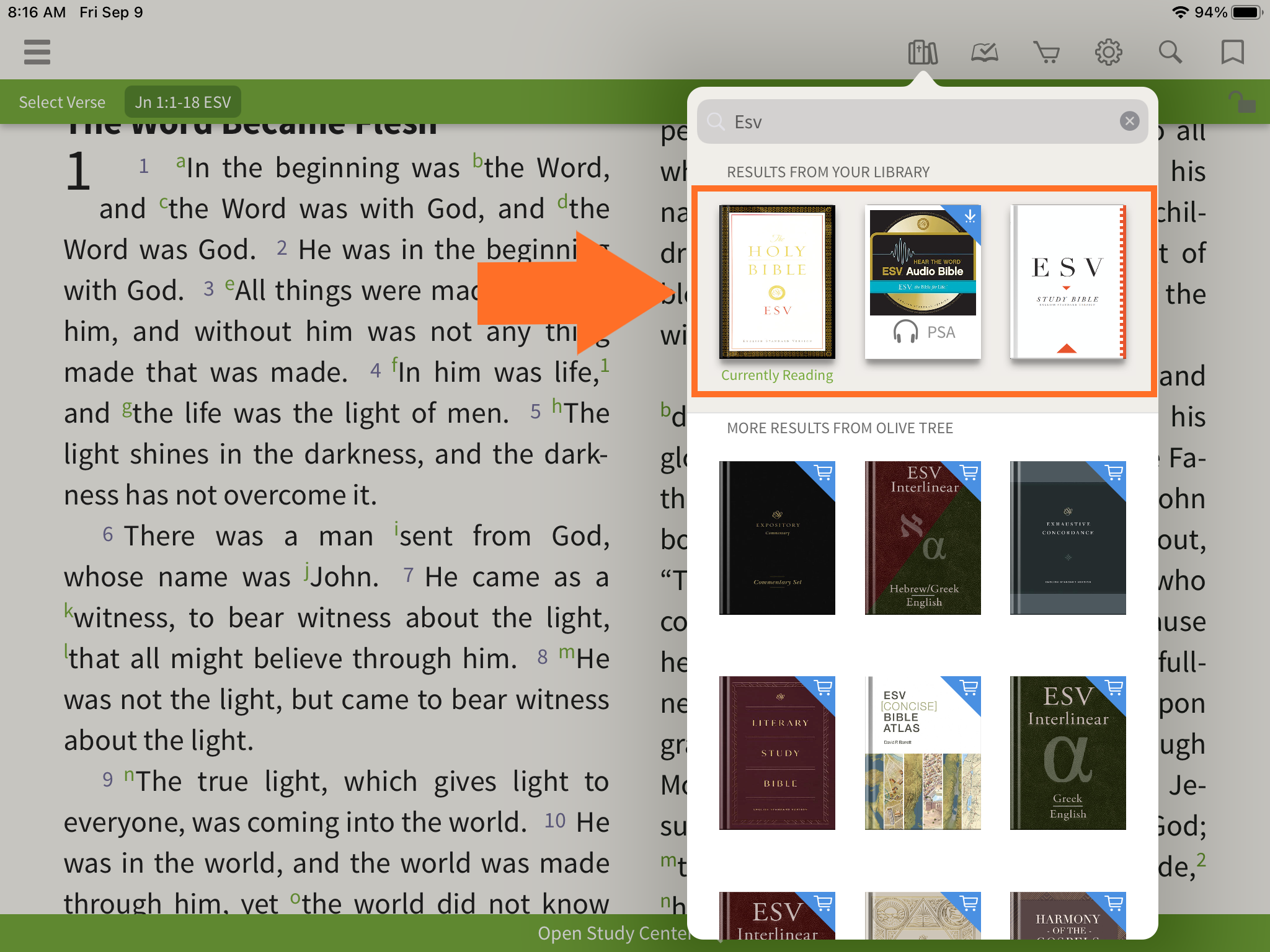Viewport: 1270px width, 952px height.
Task: Check Wi-Fi status indicator
Action: pyautogui.click(x=1181, y=12)
